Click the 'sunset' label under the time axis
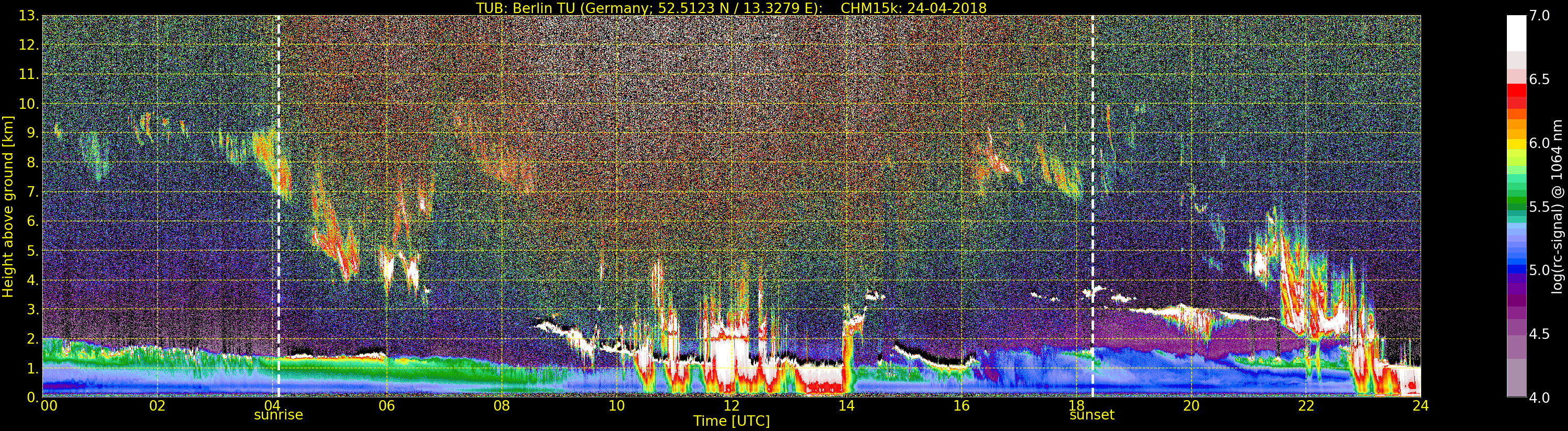This screenshot has height=431, width=1568. 1092,415
